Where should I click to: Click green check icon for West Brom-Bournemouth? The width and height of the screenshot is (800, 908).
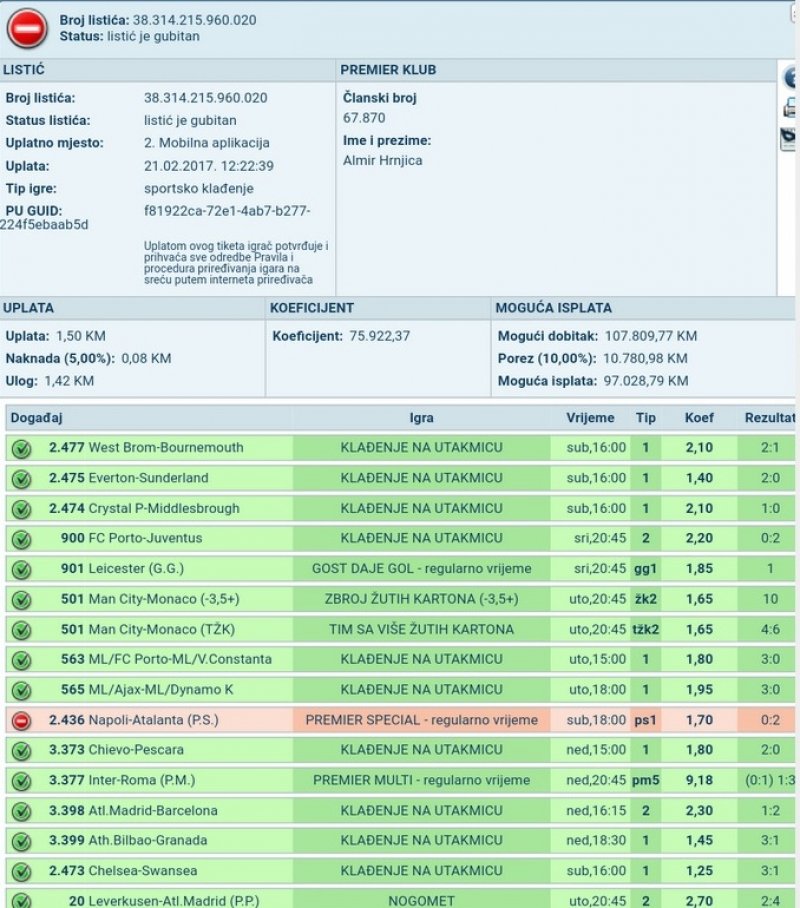pyautogui.click(x=21, y=448)
